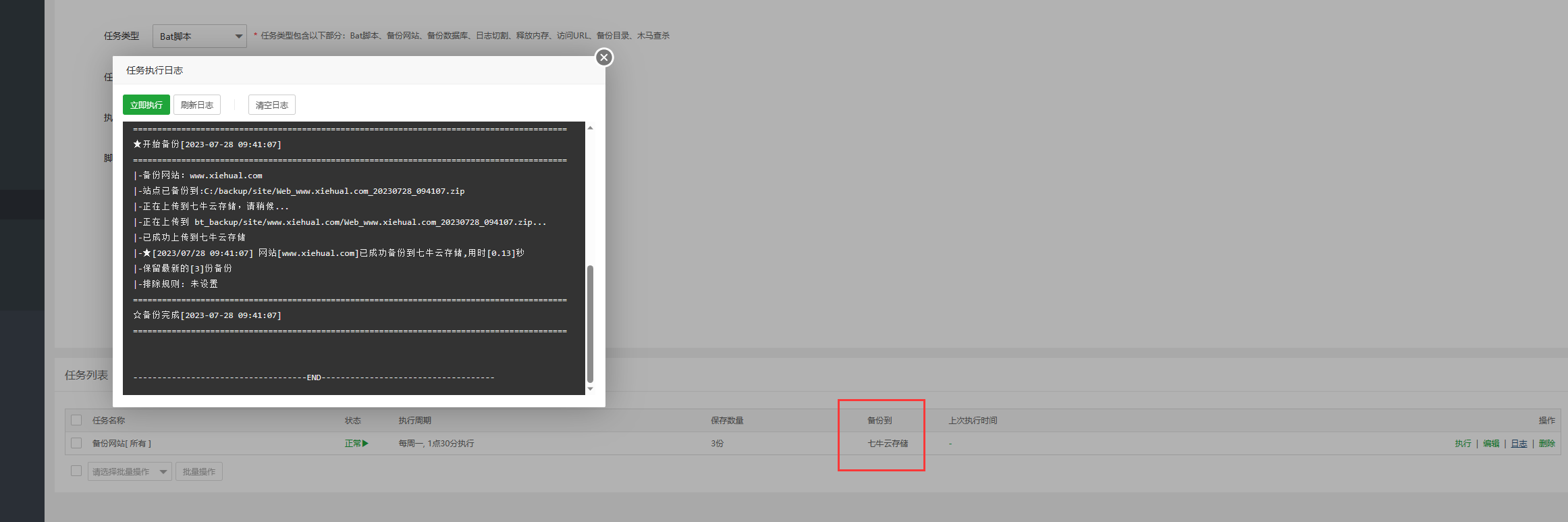Check the 备份网站[ 所有 ] task row checkbox

[x=76, y=443]
